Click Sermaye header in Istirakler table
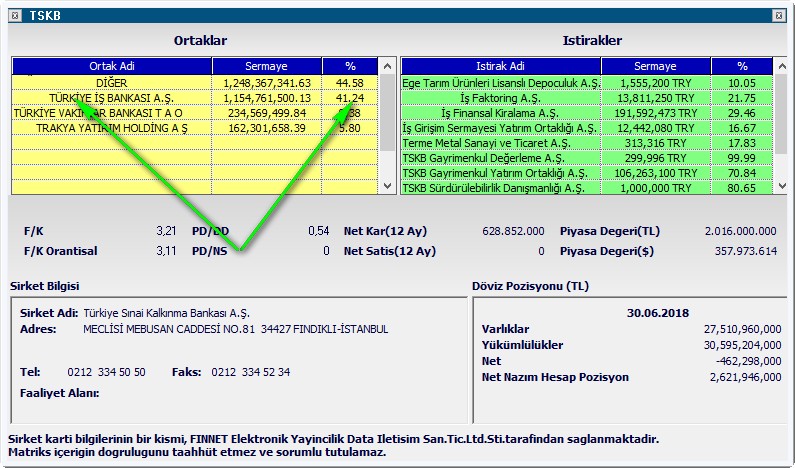The image size is (795, 468). pyautogui.click(x=656, y=66)
